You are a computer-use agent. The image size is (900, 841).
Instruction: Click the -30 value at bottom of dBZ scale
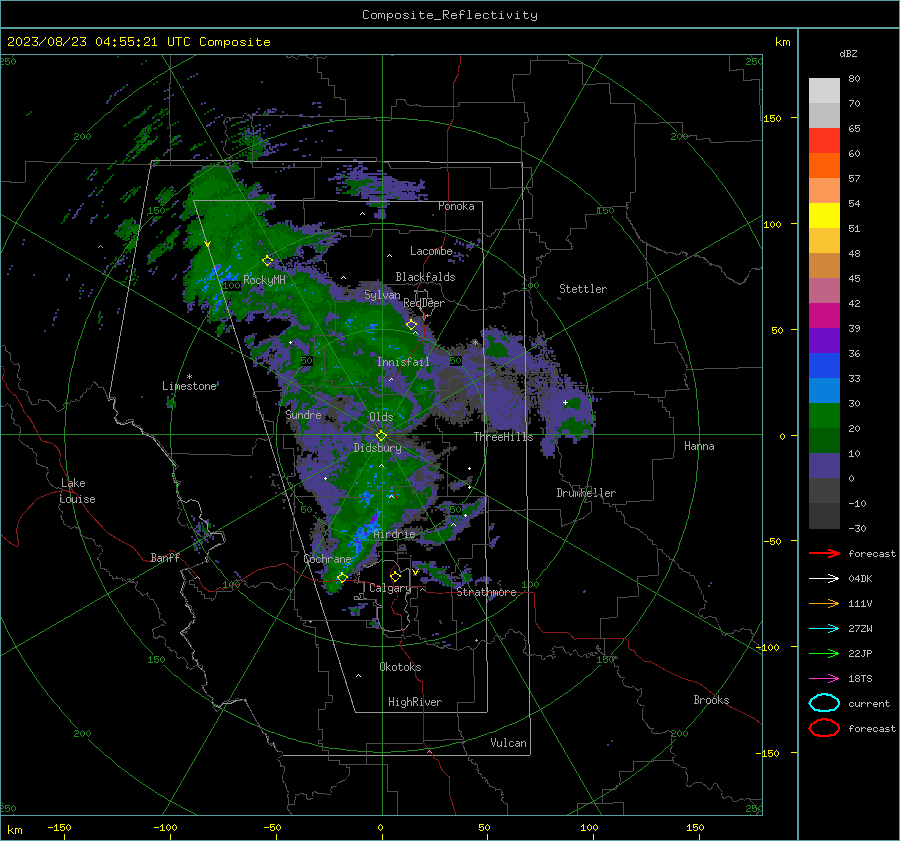pos(857,528)
